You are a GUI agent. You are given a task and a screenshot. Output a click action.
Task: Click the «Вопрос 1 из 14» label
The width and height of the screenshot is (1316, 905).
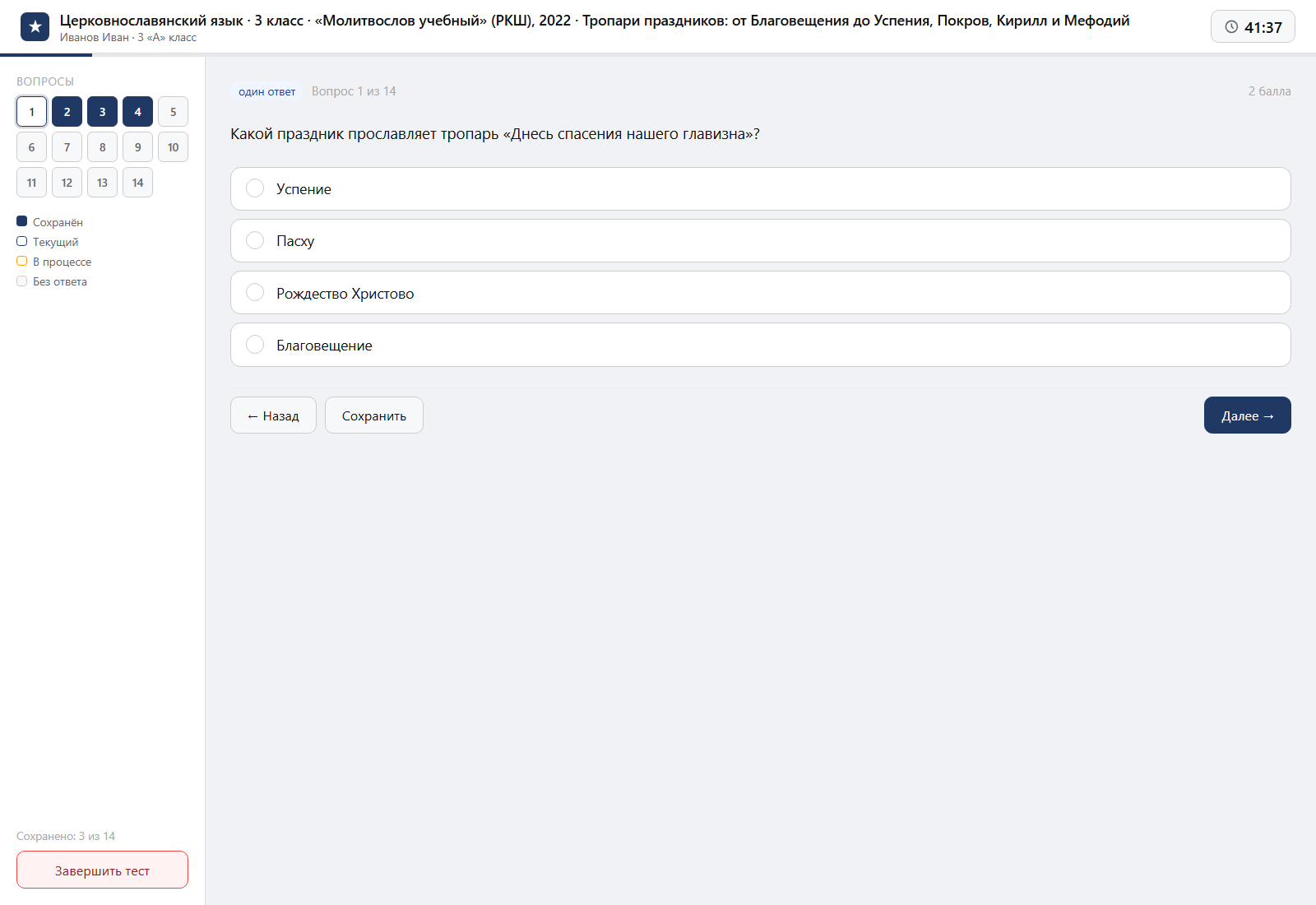(354, 91)
